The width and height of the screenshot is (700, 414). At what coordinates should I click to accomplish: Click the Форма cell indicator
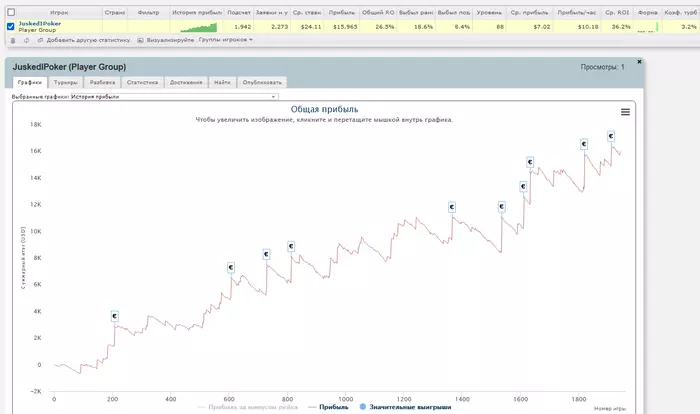[x=647, y=28]
